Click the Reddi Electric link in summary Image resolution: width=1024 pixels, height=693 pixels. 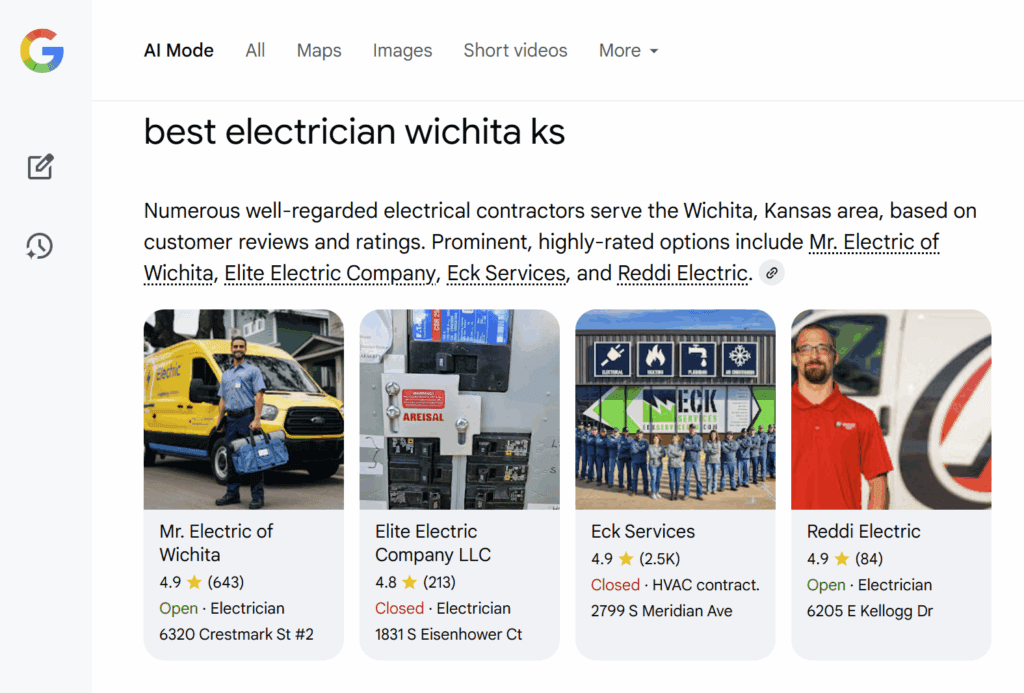[x=682, y=273]
